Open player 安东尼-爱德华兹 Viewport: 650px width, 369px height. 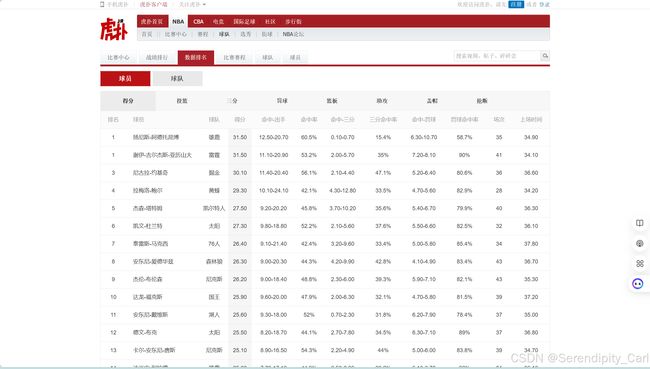[153, 262]
